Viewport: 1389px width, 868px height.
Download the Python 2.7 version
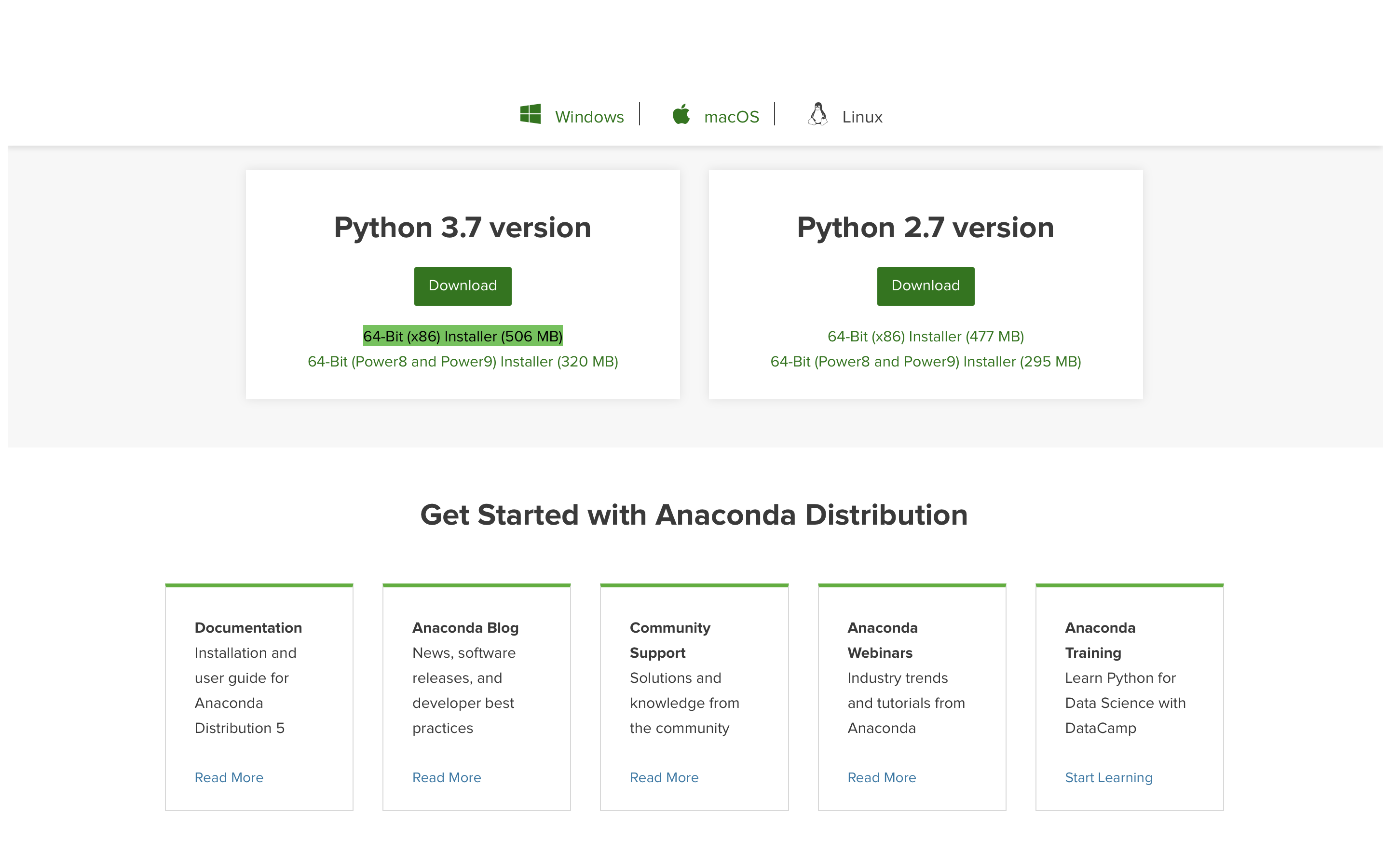(x=925, y=286)
